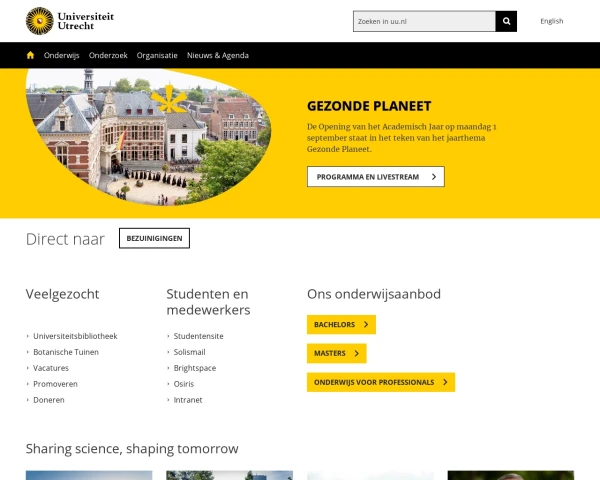Screen dimensions: 600x480
Task: Click the 'Sharing science, shaping tomorrow' heading
Action: pyautogui.click(x=132, y=449)
